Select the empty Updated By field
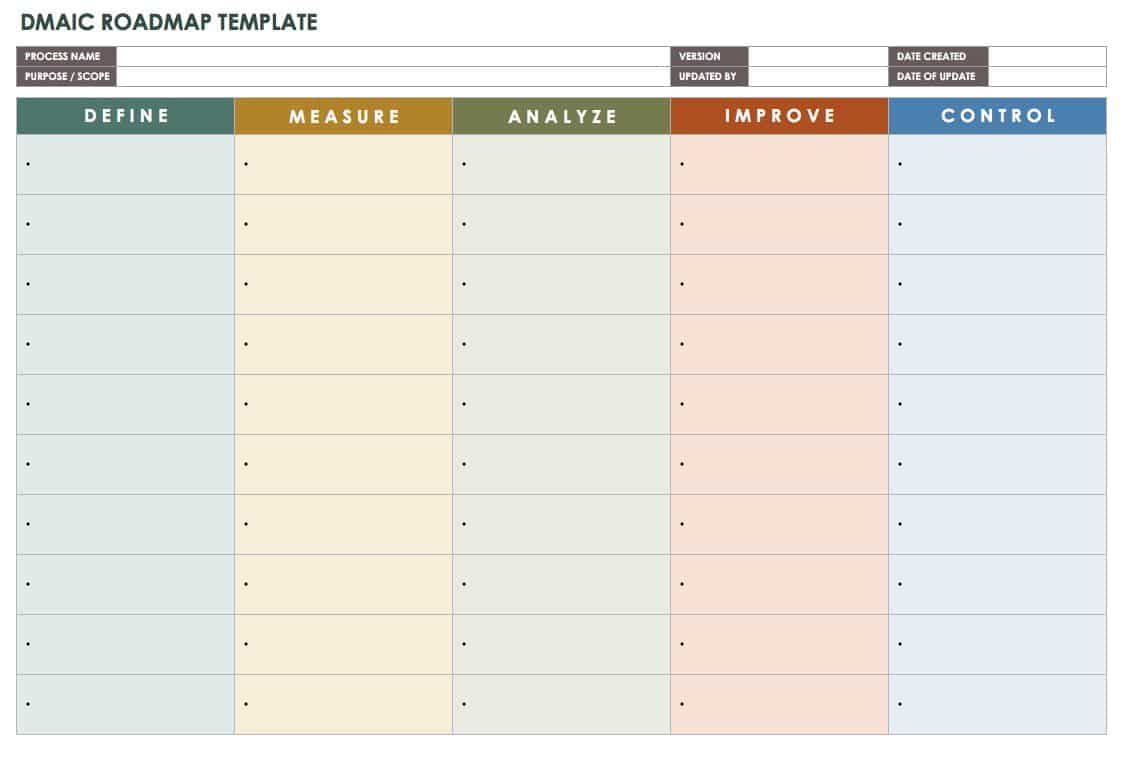This screenshot has width=1127, height=760. click(x=818, y=77)
